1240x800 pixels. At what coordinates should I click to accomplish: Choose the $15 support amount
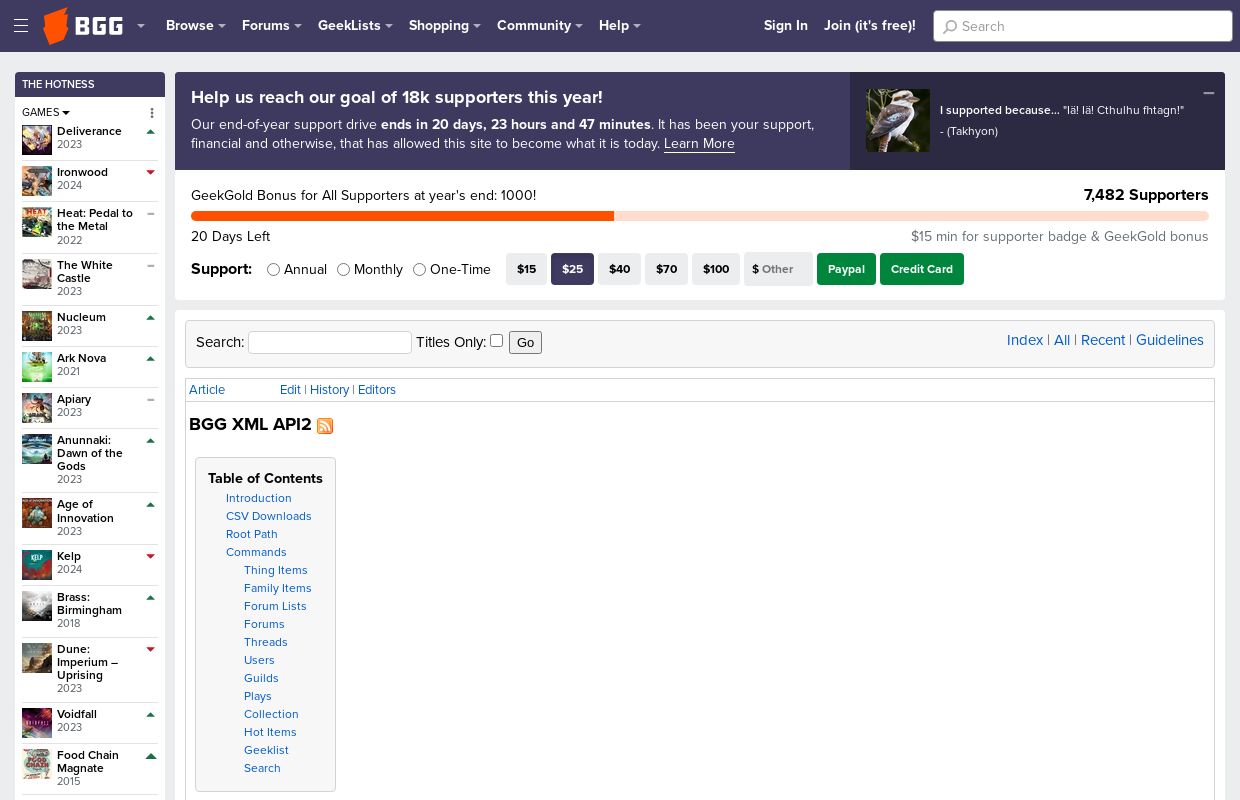527,269
